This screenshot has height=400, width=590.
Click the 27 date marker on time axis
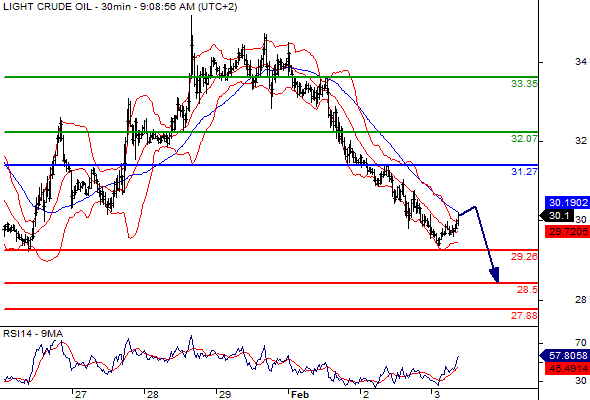tap(81, 395)
